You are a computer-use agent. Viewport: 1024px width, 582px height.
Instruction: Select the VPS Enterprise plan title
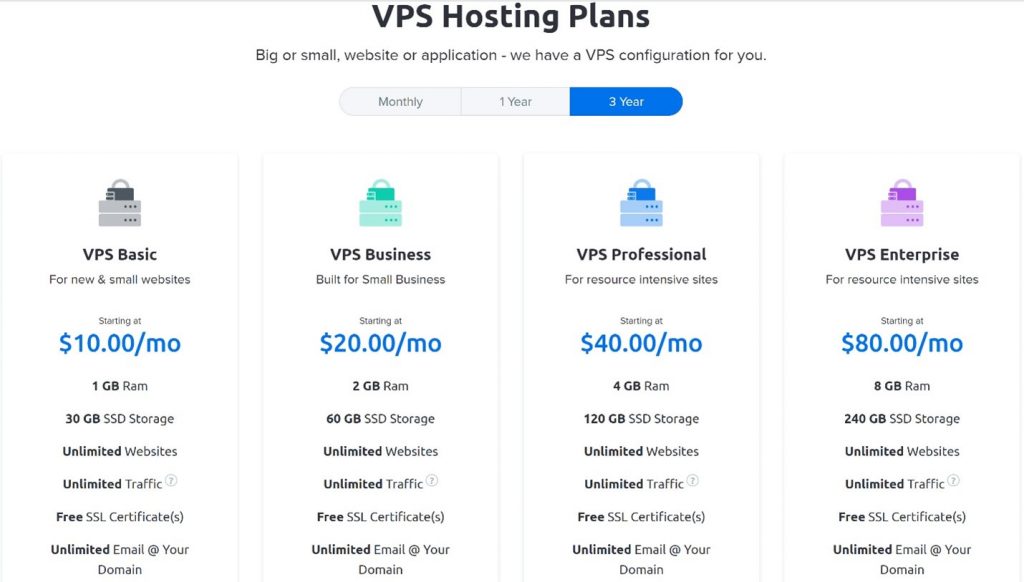coord(902,254)
